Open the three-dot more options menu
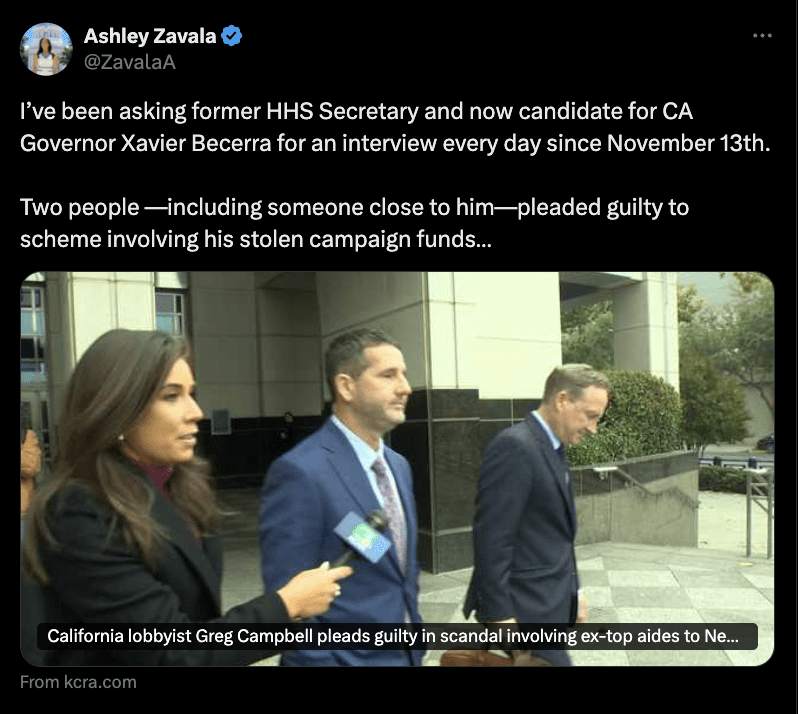Viewport: 798px width, 714px height. 762,36
